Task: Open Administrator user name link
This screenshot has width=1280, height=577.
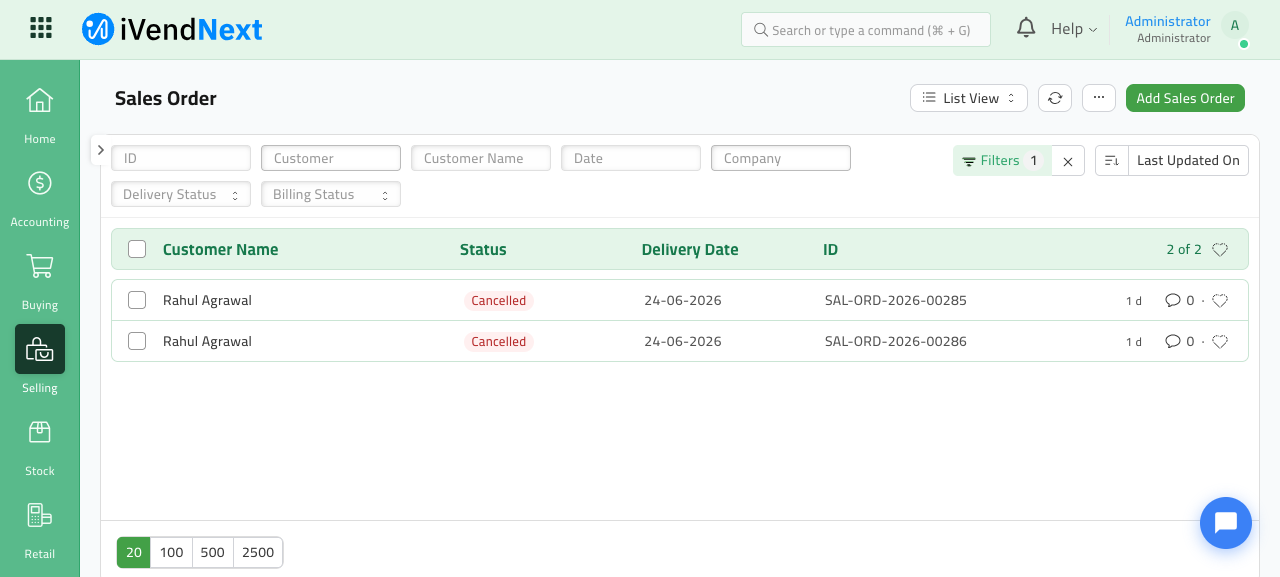Action: point(1167,21)
